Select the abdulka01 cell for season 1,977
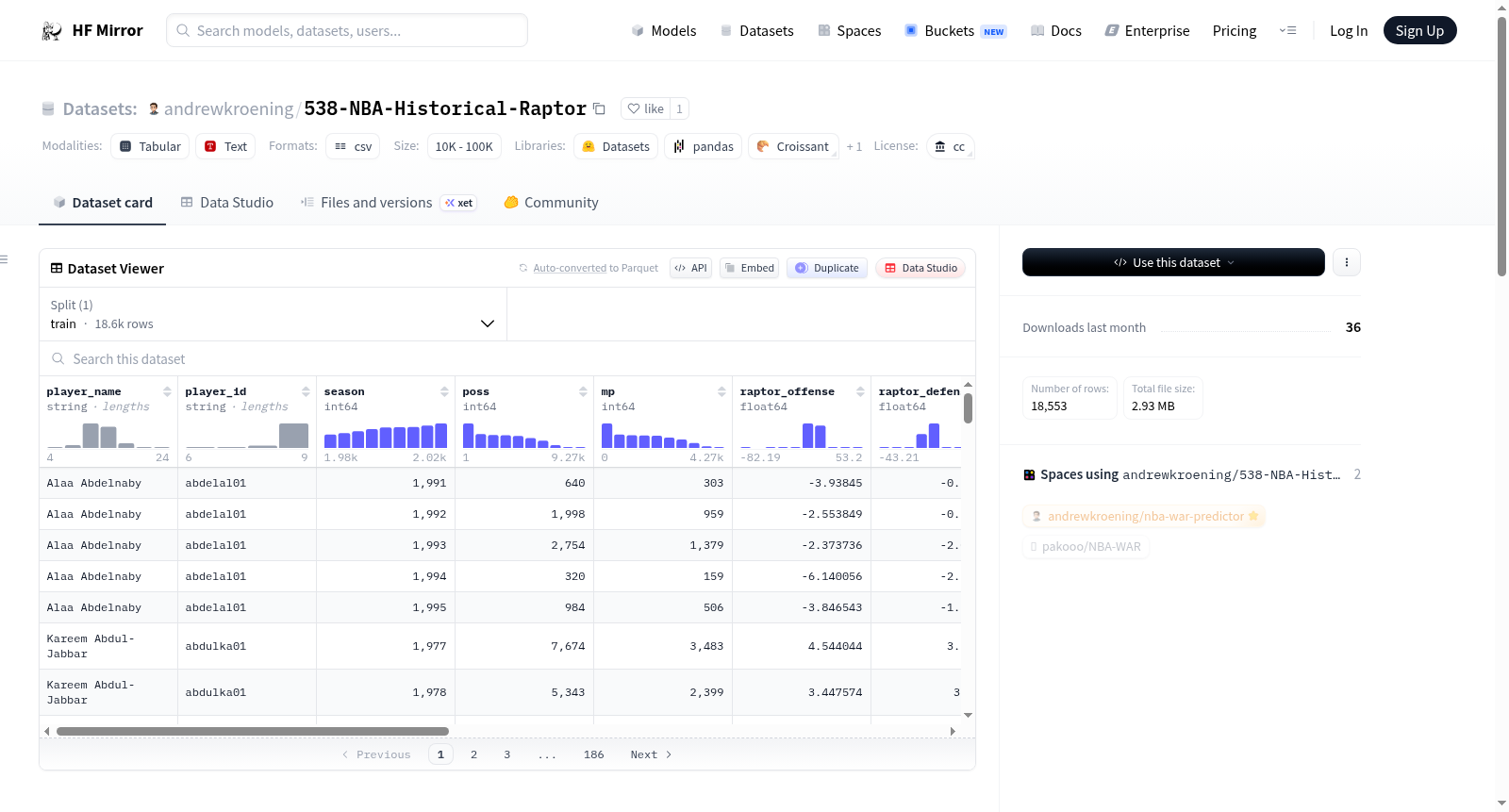 point(247,646)
